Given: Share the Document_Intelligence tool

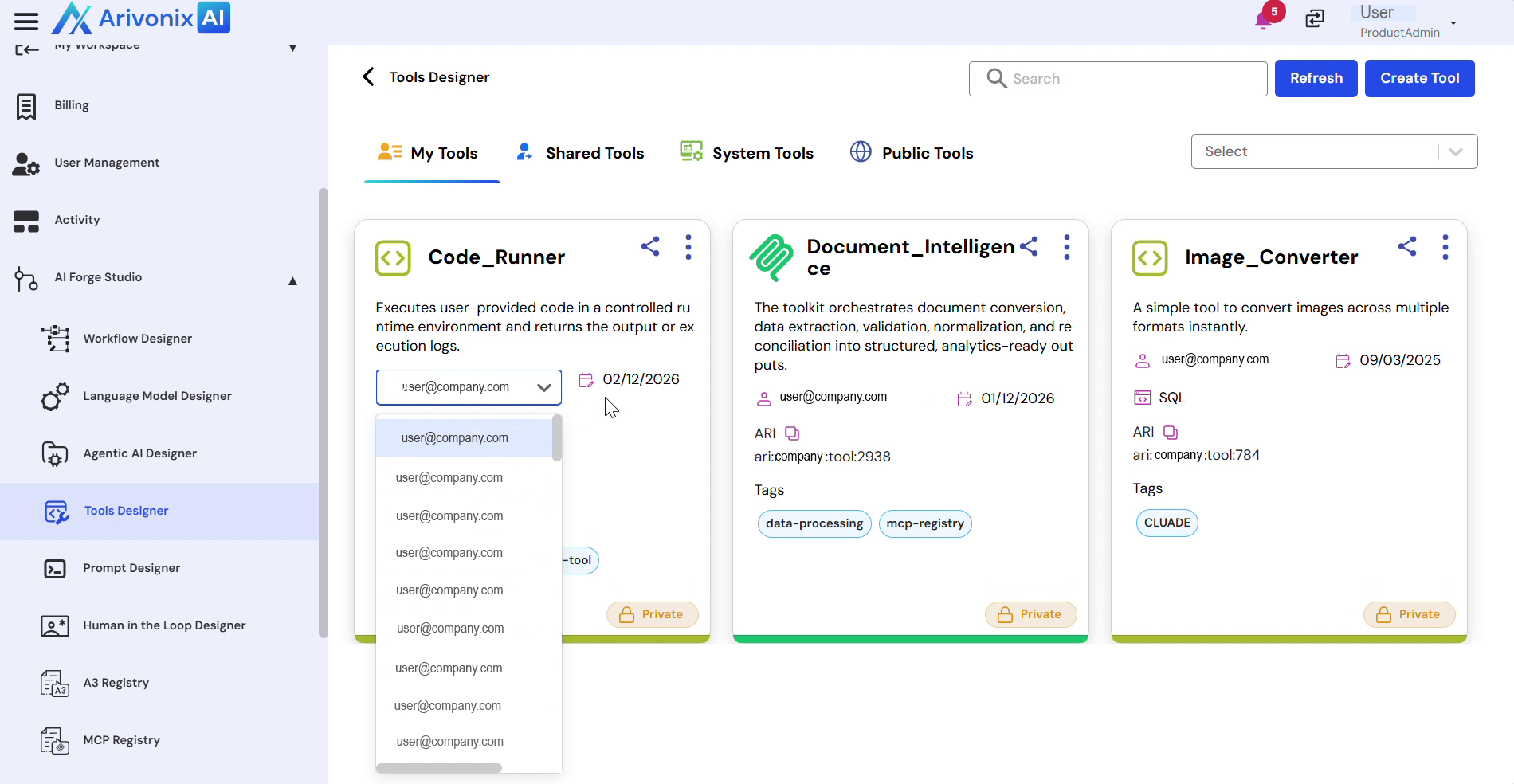Looking at the screenshot, I should (x=1029, y=247).
